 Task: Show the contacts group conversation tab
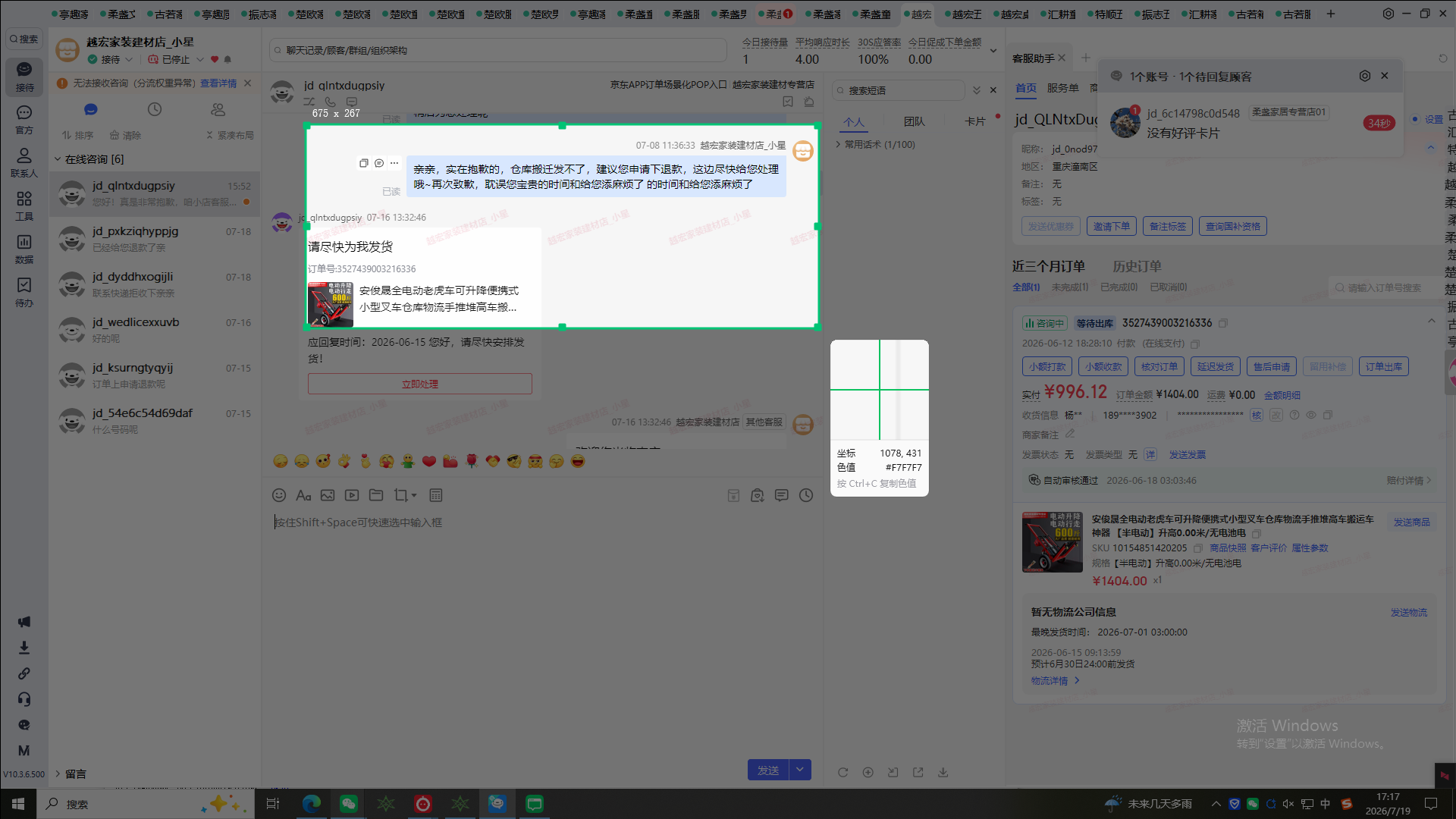pyautogui.click(x=218, y=109)
